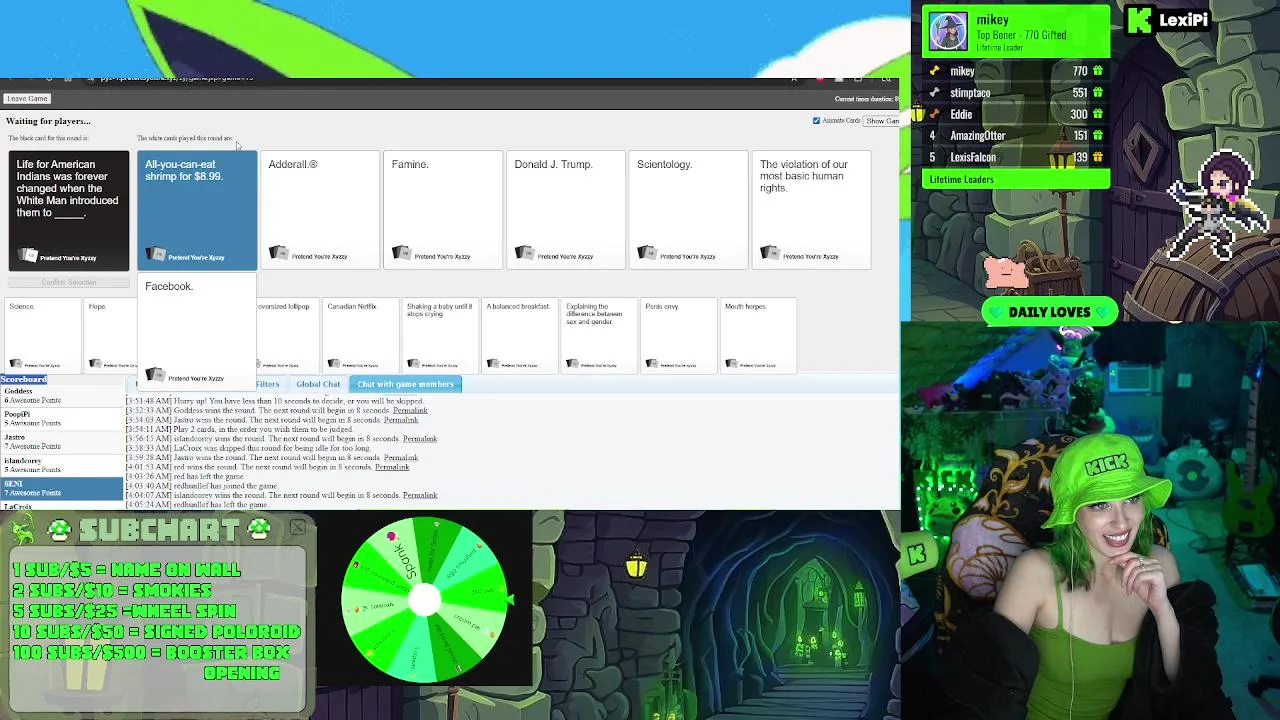The image size is (1280, 720).
Task: Click the card stack icon on the Famine card
Action: [x=401, y=254]
